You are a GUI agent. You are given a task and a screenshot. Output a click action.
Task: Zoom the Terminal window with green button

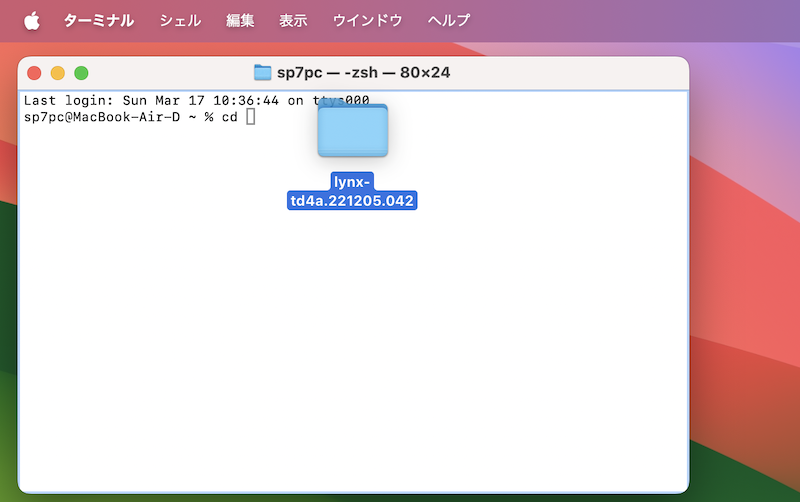[81, 73]
